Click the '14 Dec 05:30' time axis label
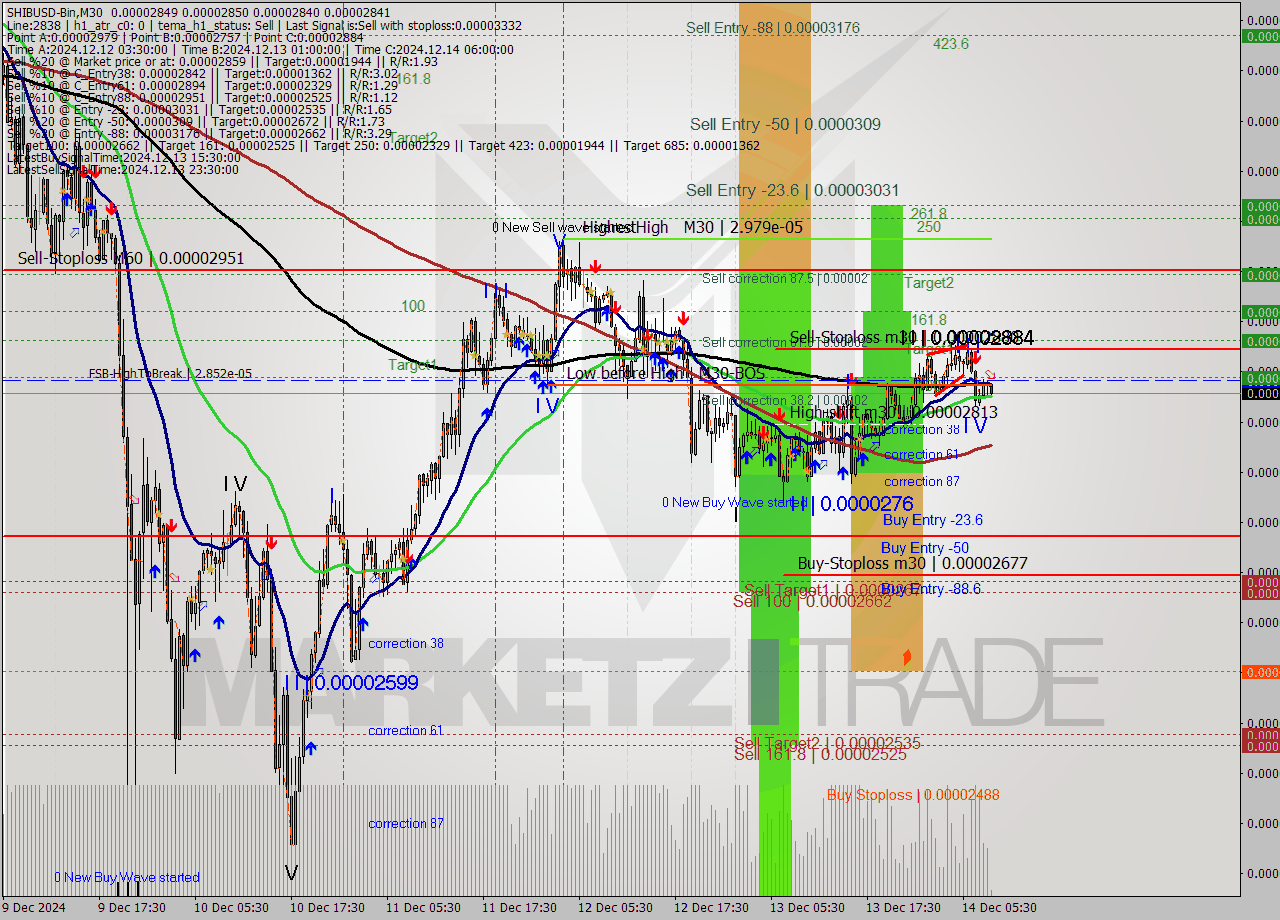Viewport: 1280px width, 920px height. click(x=1000, y=908)
